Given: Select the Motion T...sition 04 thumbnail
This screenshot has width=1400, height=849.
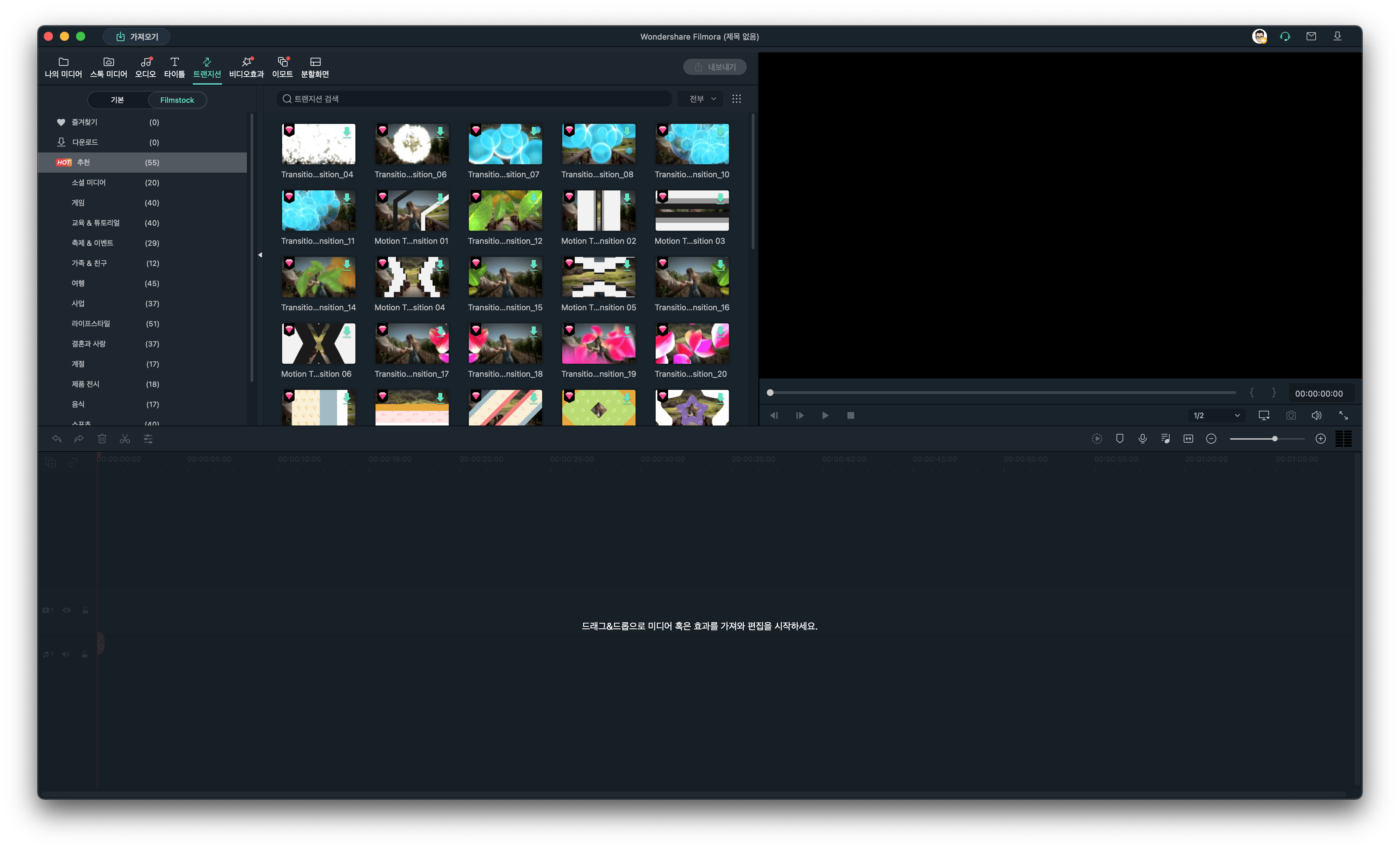Looking at the screenshot, I should (x=411, y=277).
